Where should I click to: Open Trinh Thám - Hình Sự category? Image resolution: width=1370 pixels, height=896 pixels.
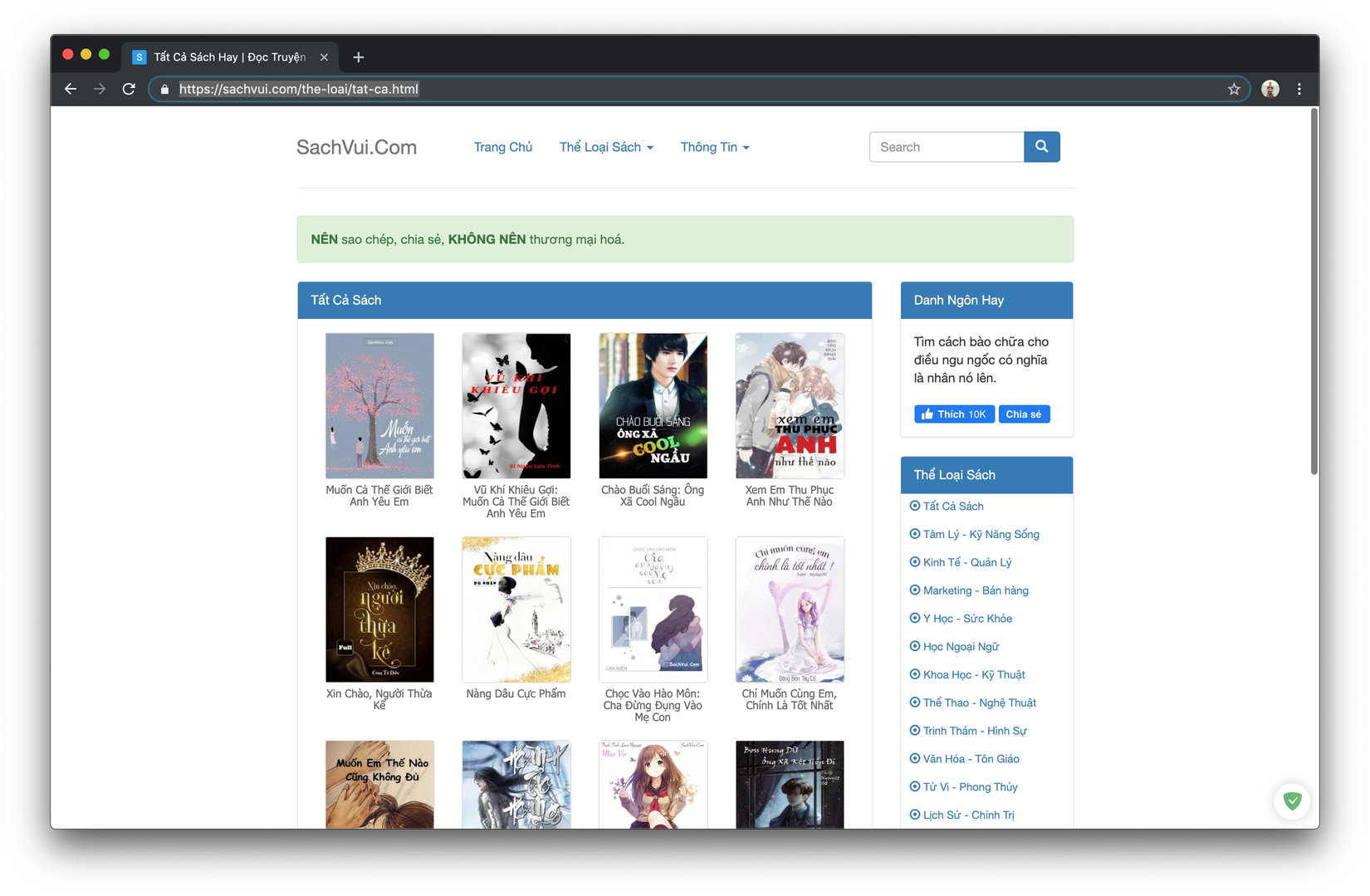(975, 731)
